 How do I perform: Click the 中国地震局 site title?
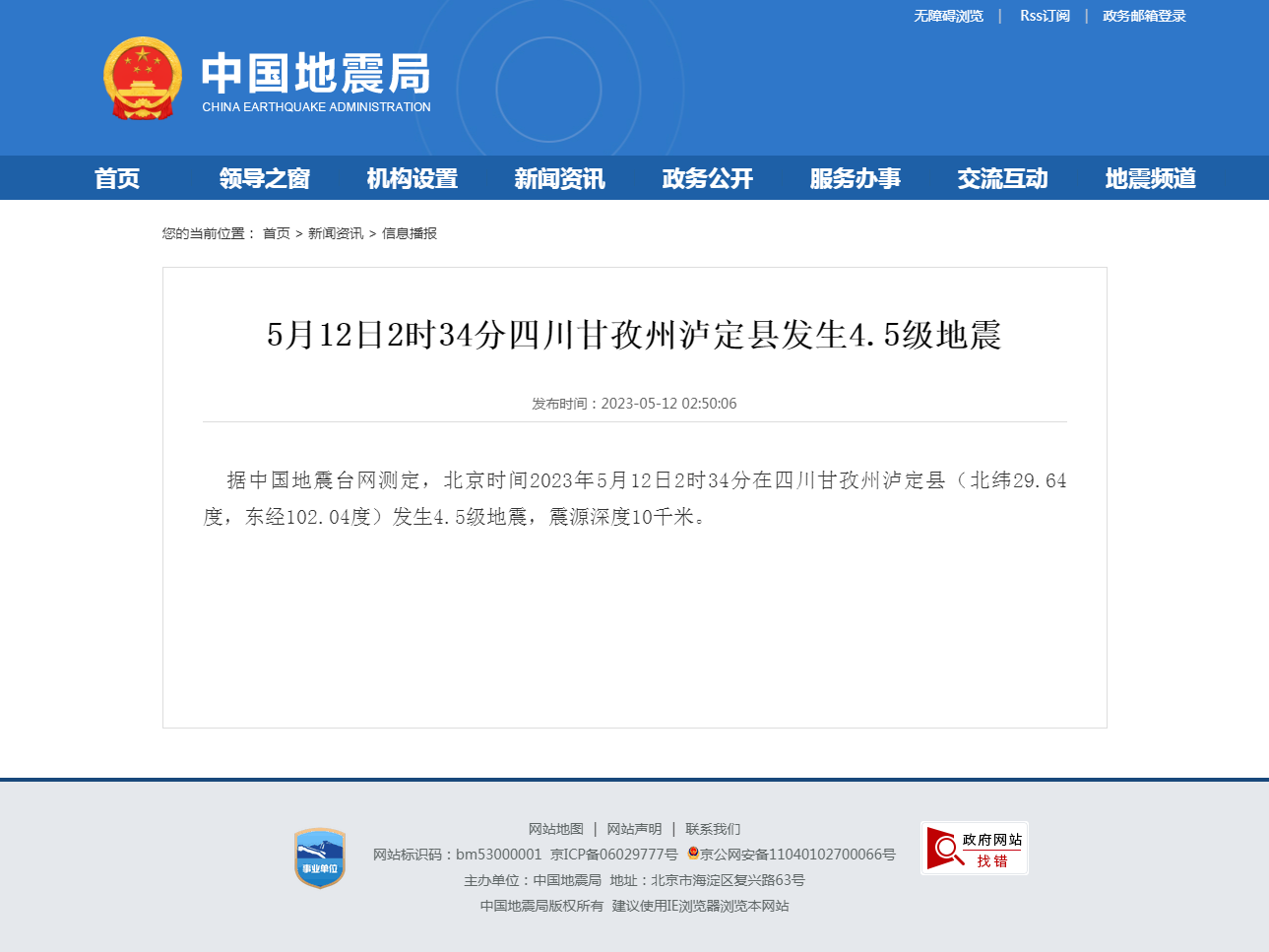[x=316, y=74]
